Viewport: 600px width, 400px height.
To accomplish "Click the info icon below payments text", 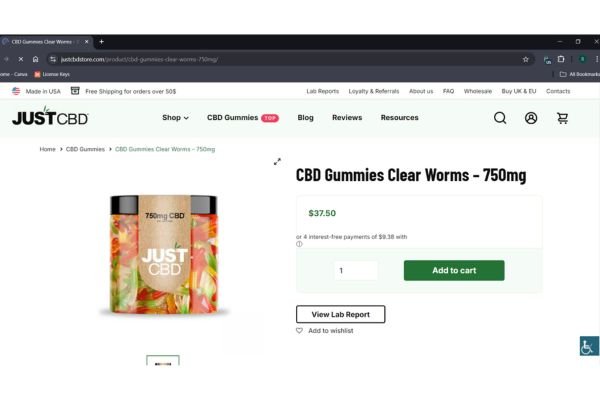I will 299,244.
